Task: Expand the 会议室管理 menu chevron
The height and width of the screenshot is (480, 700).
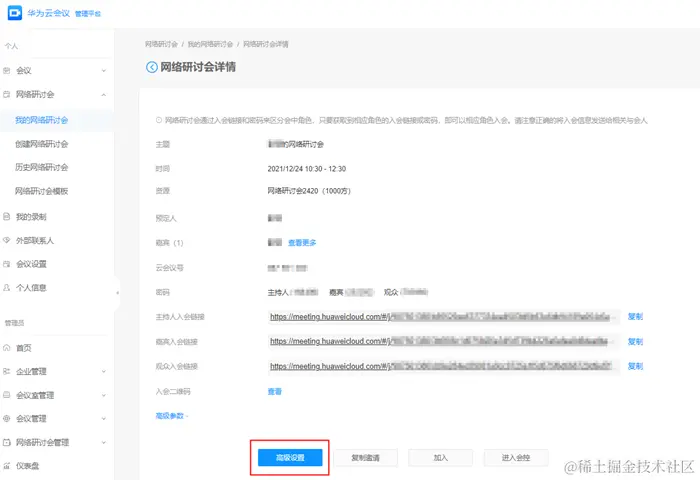Action: pos(104,395)
